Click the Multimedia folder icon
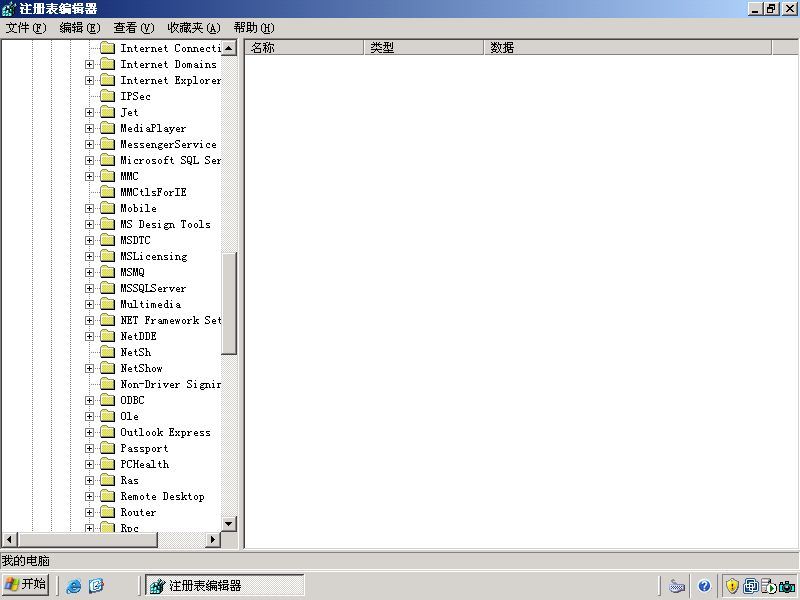 pyautogui.click(x=107, y=304)
